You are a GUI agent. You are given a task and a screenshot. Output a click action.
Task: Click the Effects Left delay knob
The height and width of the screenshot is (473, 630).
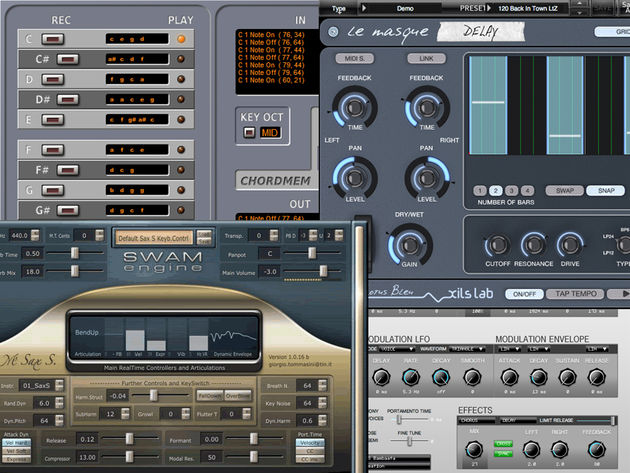coord(531,450)
